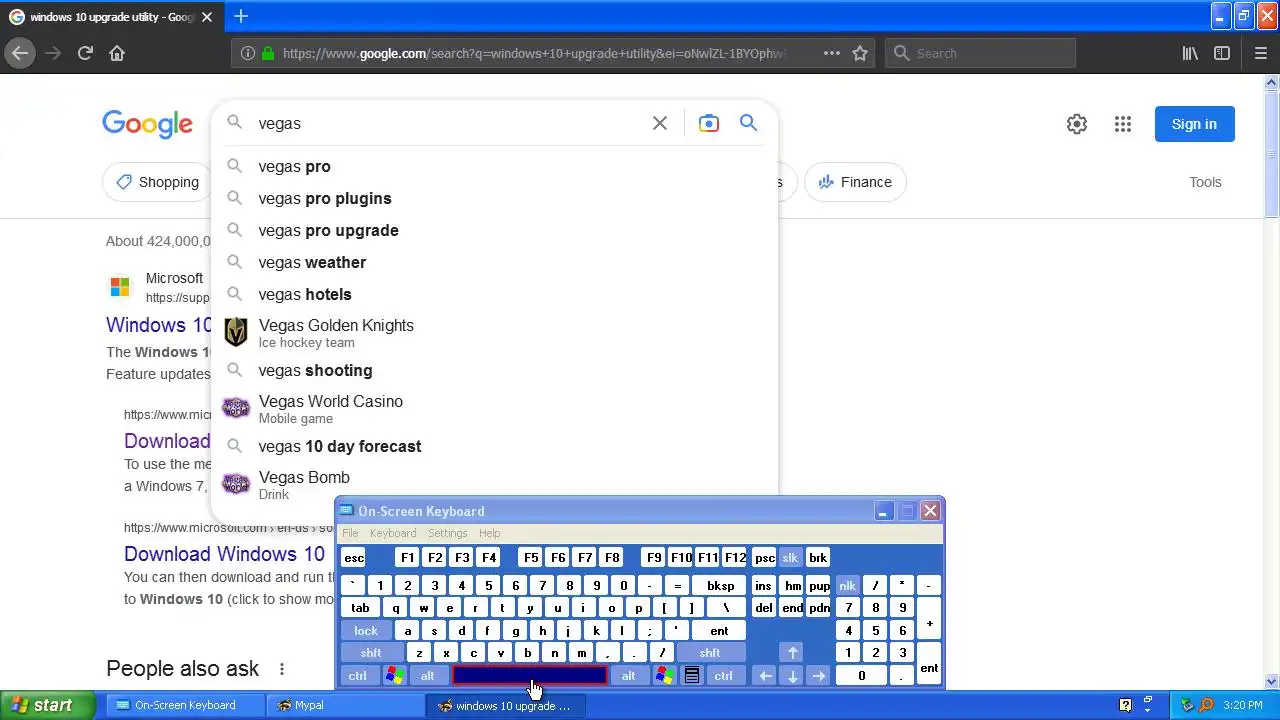Click the help question mark tray icon
Image resolution: width=1280 pixels, height=720 pixels.
[1125, 705]
